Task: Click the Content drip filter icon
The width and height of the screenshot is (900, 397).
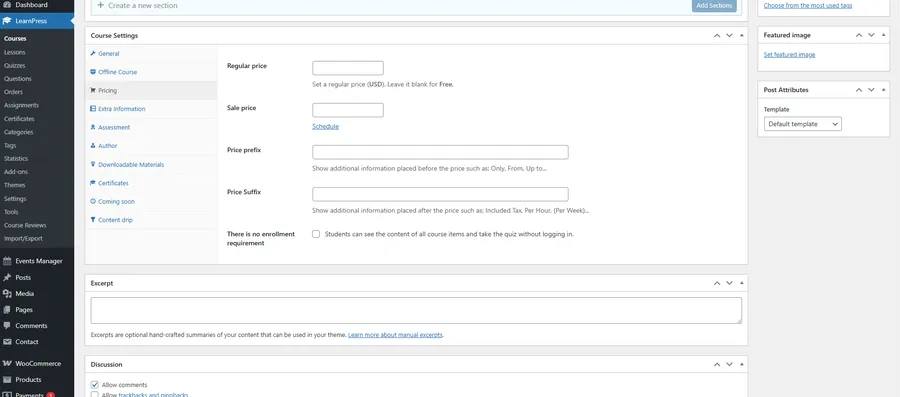Action: pos(93,220)
